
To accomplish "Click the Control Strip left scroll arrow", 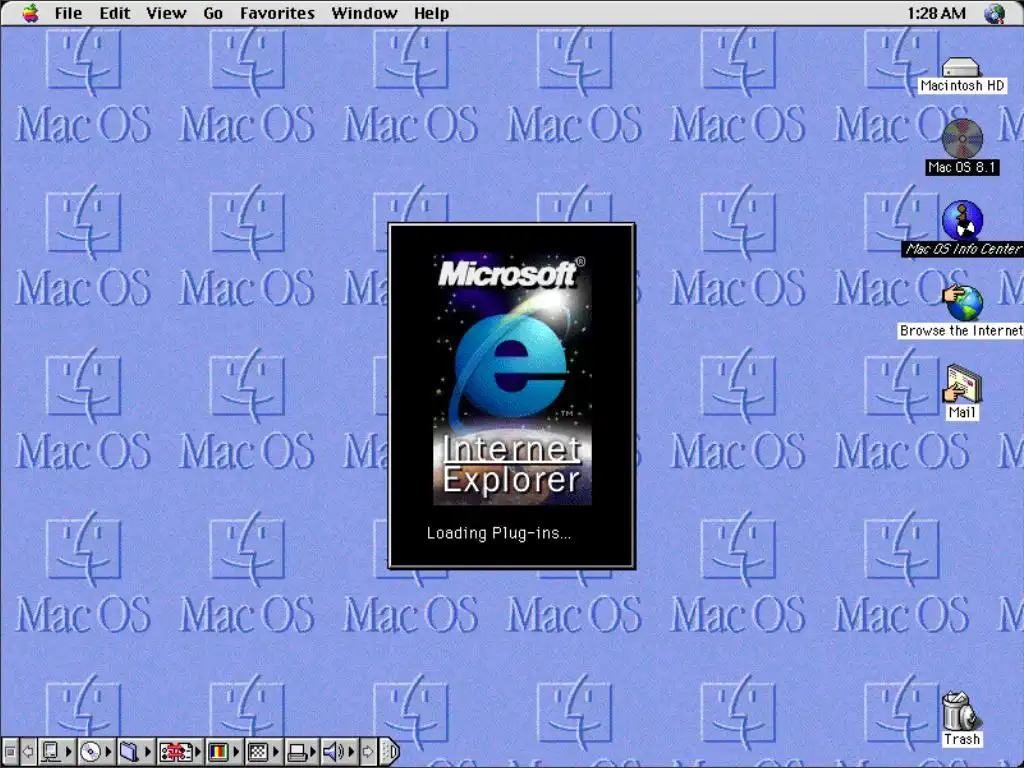I will pos(28,752).
